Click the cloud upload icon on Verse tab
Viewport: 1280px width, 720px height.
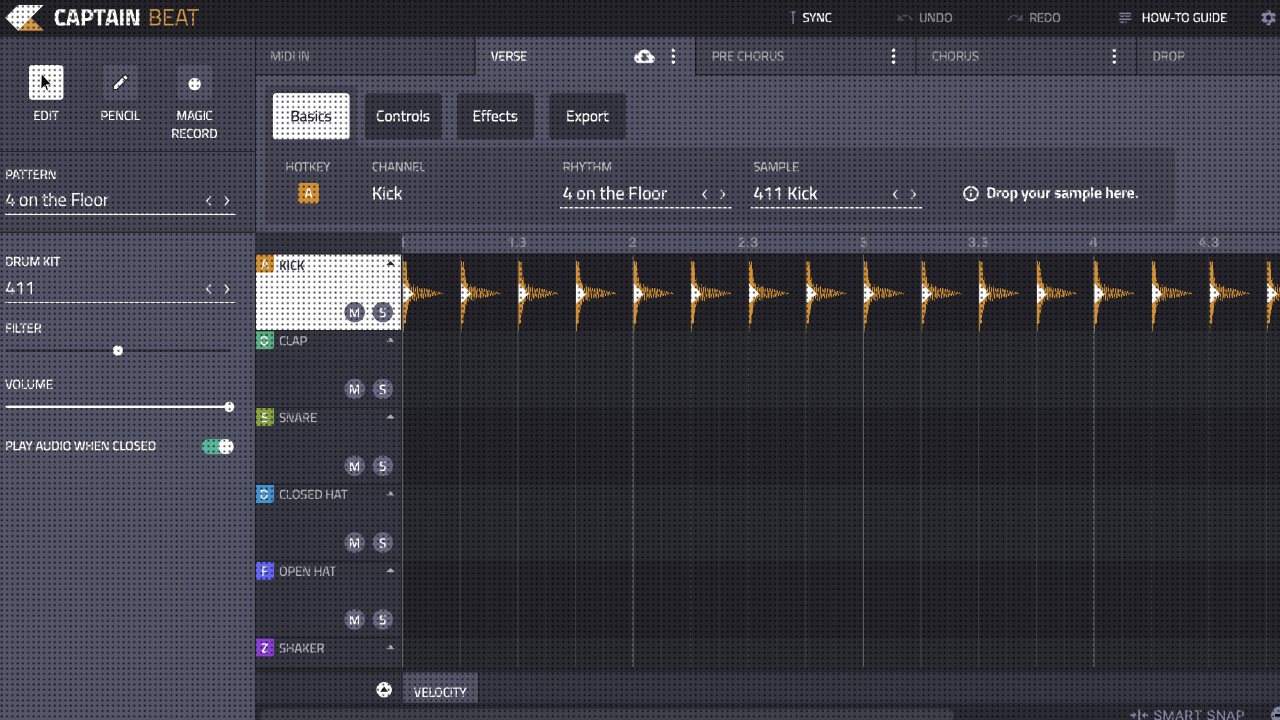645,57
